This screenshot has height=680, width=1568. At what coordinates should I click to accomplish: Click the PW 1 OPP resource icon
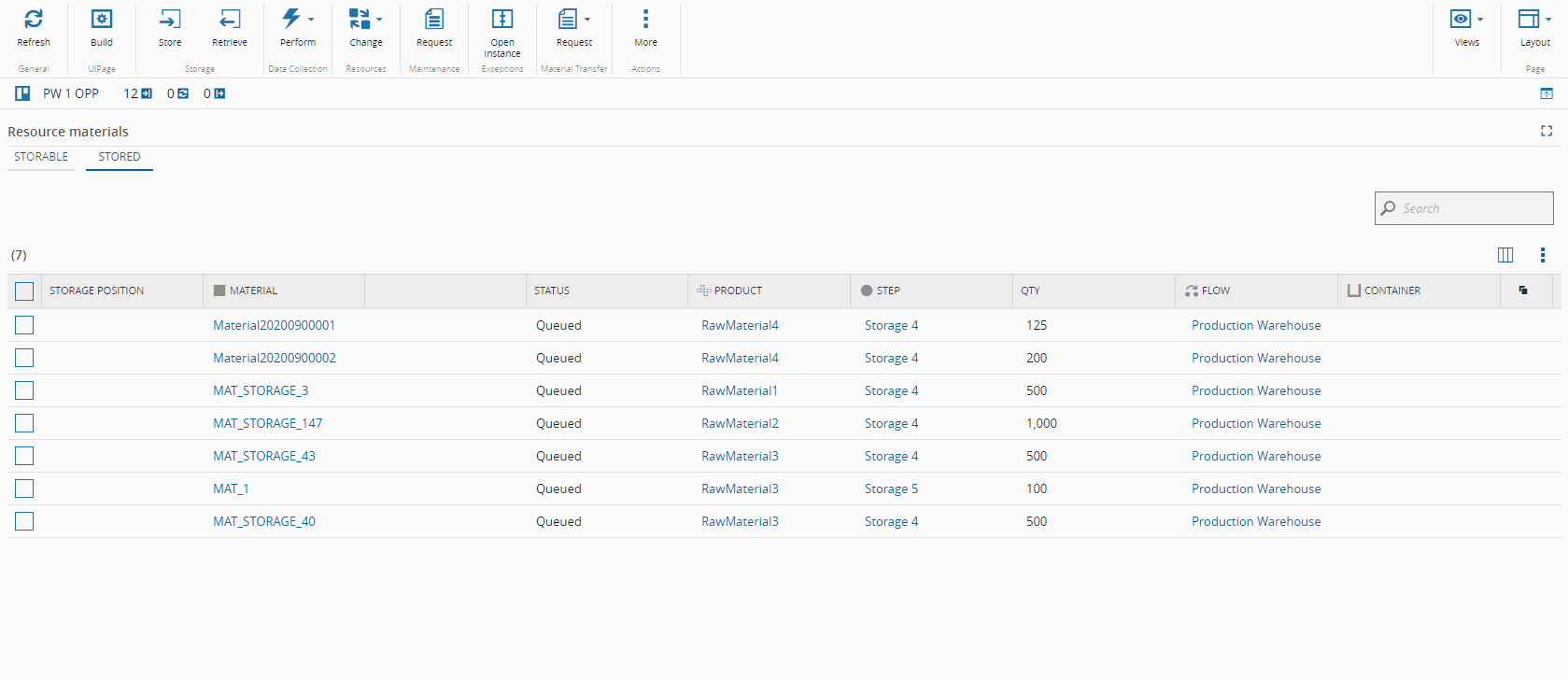coord(22,93)
